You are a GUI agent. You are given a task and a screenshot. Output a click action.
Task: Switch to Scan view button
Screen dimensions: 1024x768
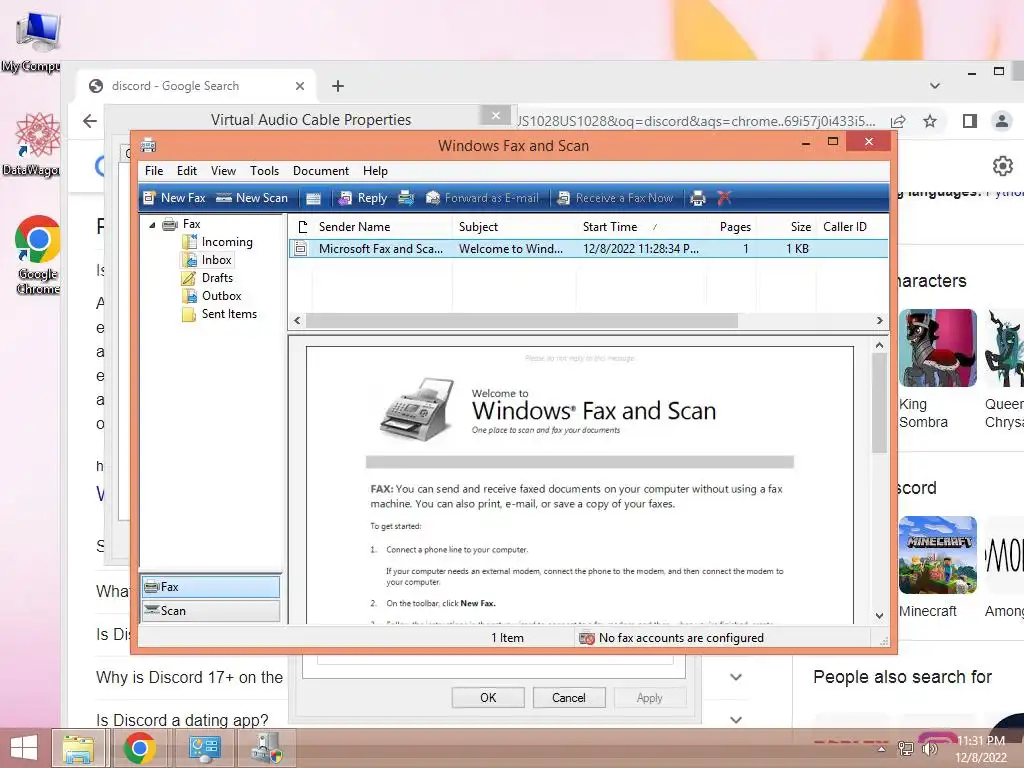pos(211,611)
